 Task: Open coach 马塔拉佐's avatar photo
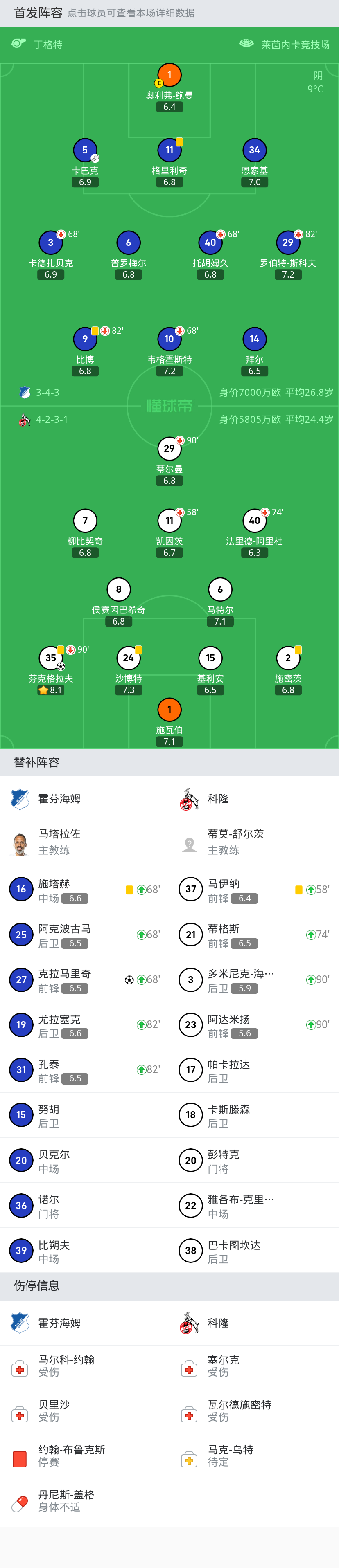coord(20,844)
